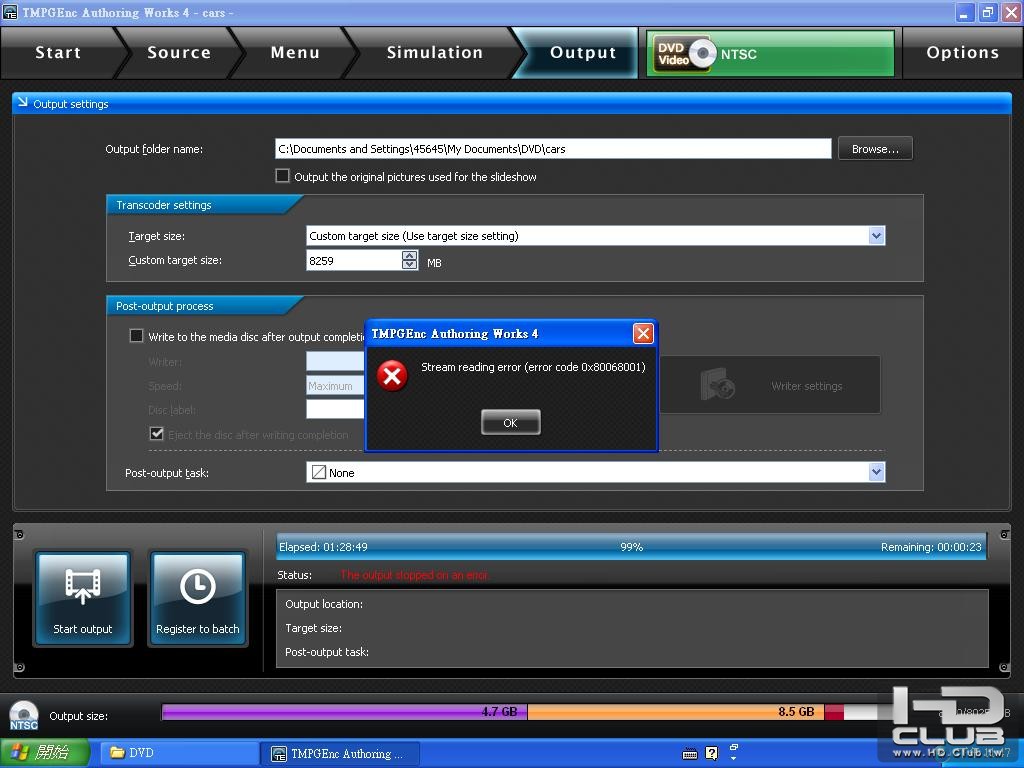Screen dimensions: 1024x768
Task: Open the Options tab
Action: pos(963,53)
